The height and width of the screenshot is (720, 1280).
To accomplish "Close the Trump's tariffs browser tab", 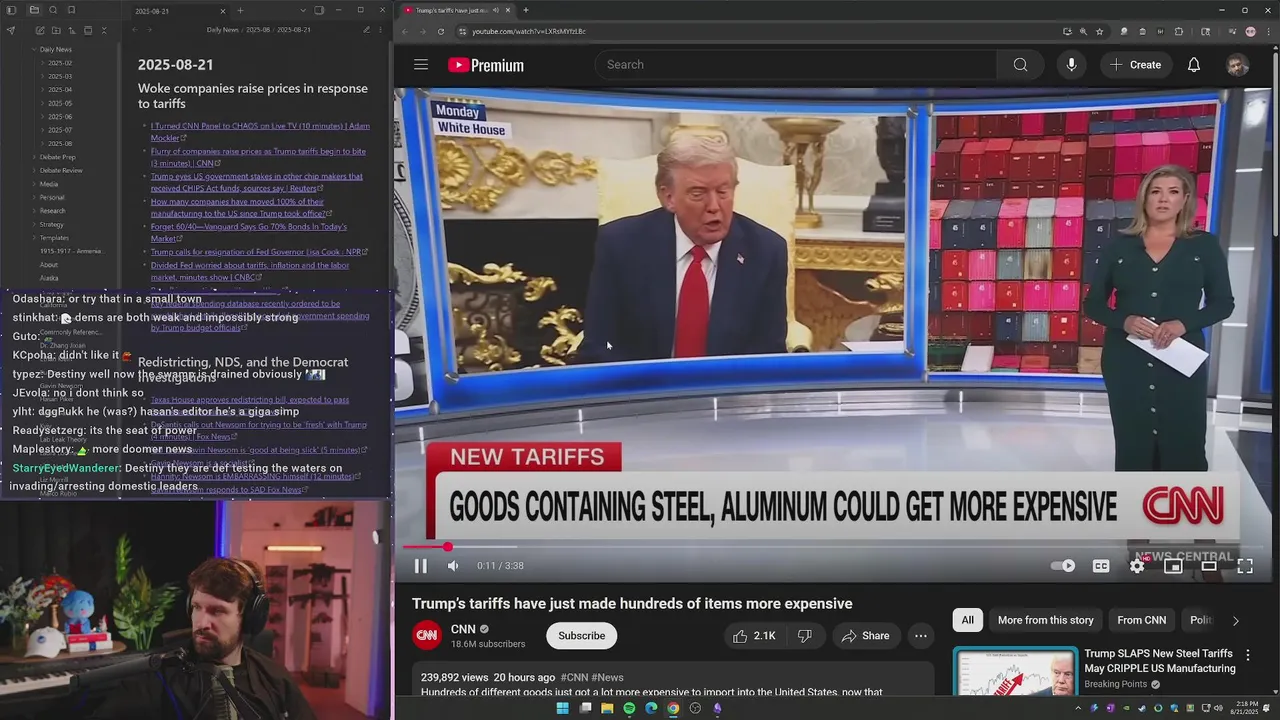I will pos(507,10).
